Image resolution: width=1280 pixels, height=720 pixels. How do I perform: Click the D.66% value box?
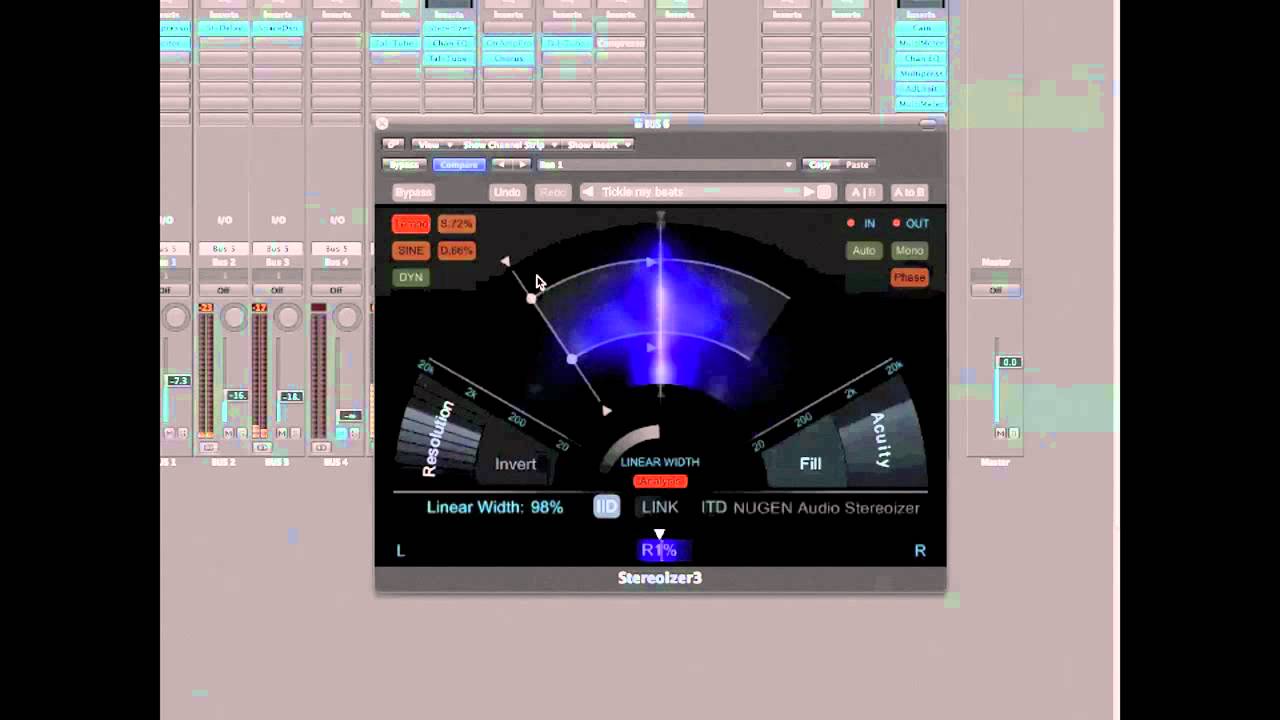[x=456, y=250]
